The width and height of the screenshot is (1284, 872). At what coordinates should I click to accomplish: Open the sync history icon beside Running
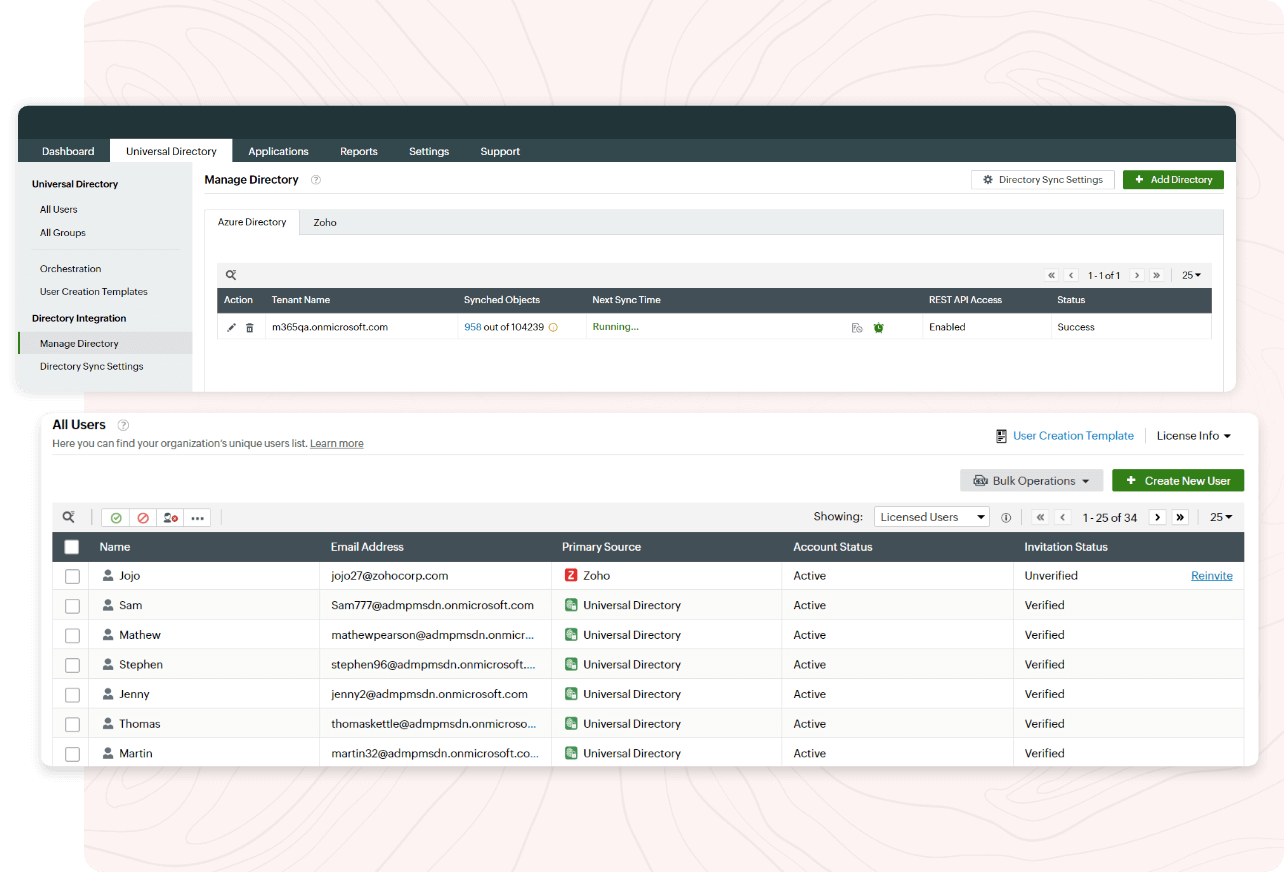(x=857, y=328)
